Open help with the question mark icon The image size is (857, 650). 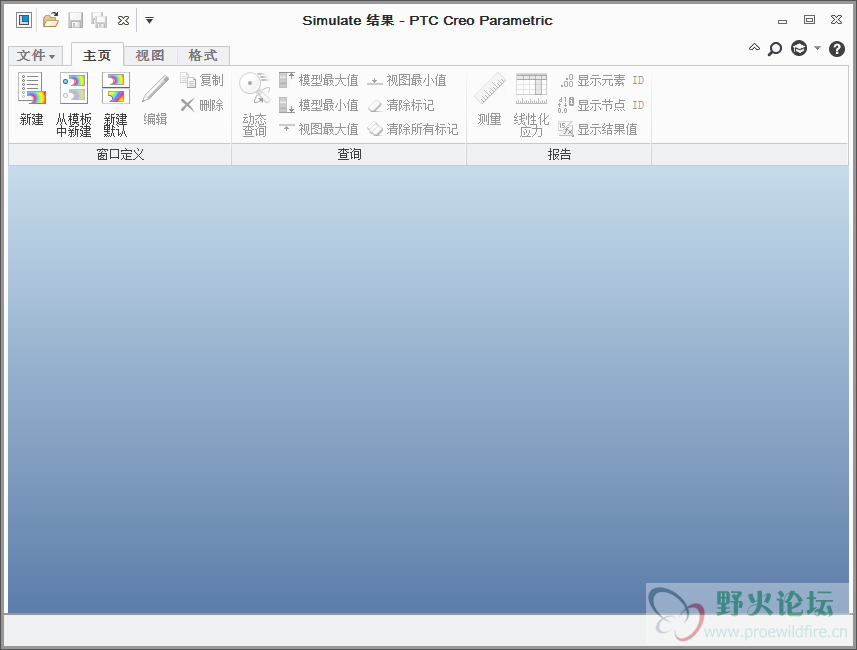click(837, 49)
